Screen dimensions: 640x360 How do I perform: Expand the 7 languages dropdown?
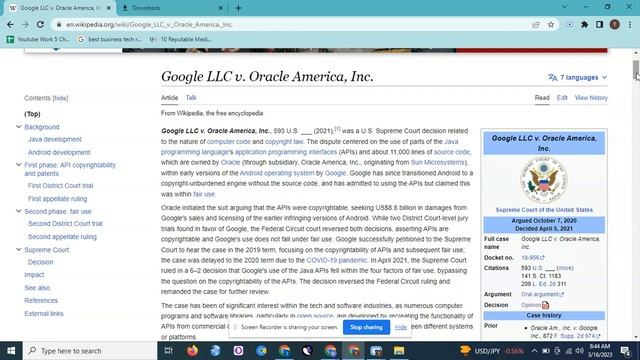578,77
